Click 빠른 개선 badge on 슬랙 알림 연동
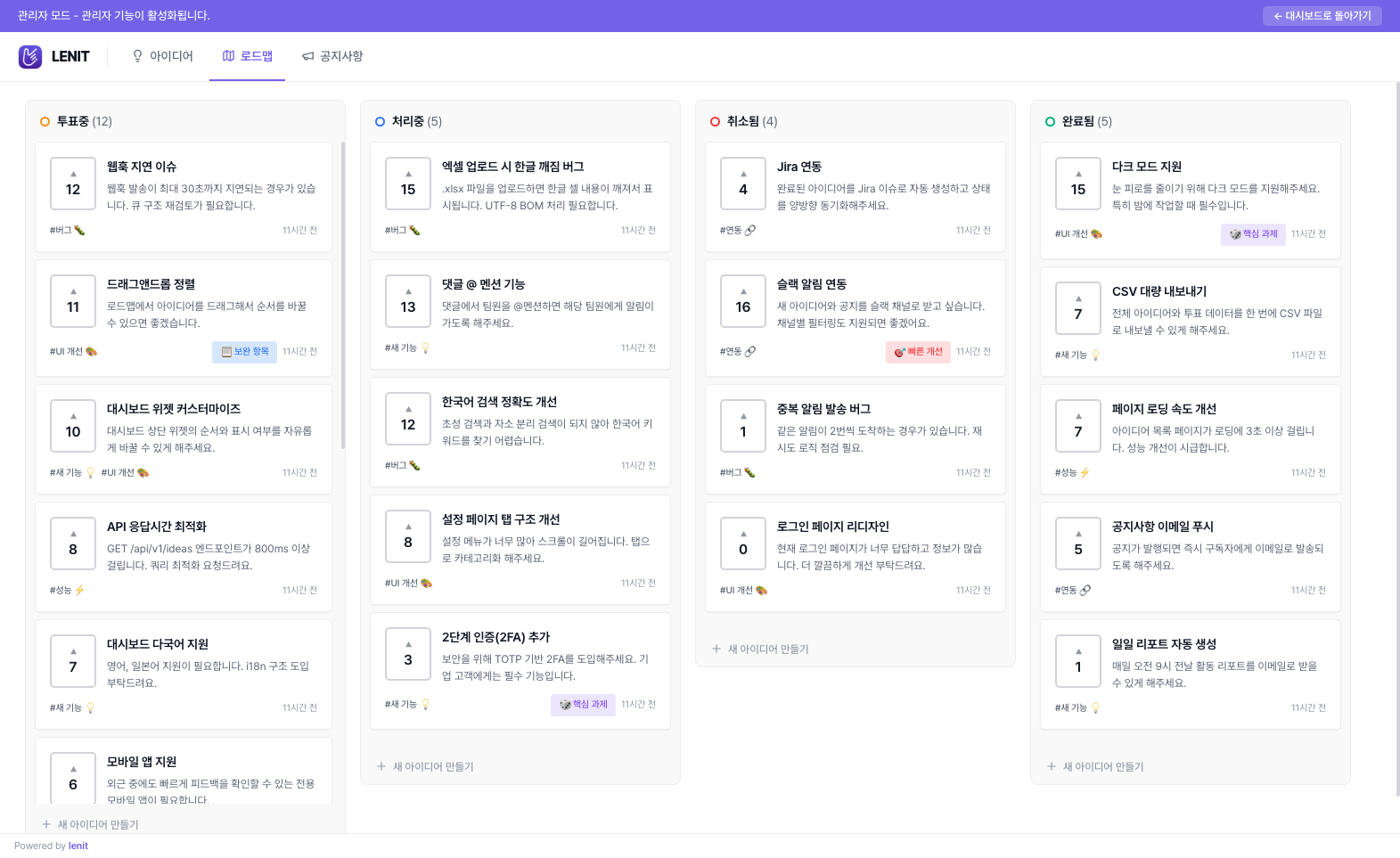The height and width of the screenshot is (858, 1400). click(x=918, y=352)
